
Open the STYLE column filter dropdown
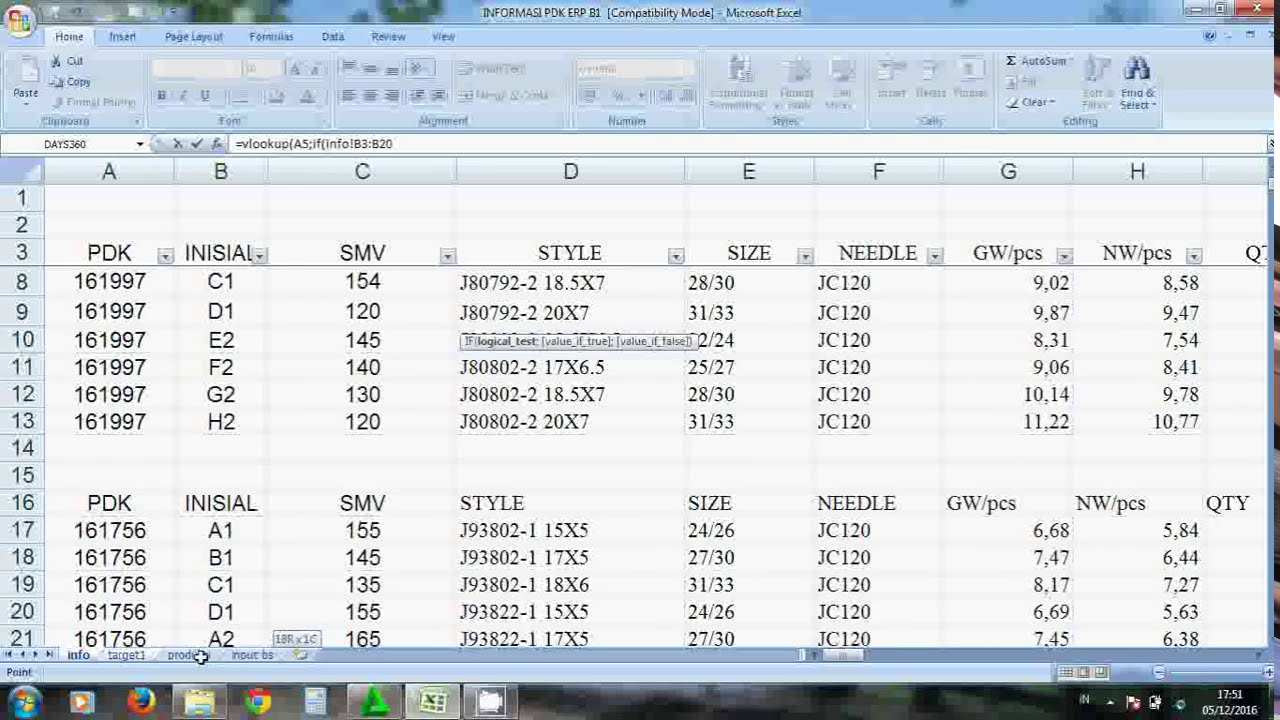(676, 256)
